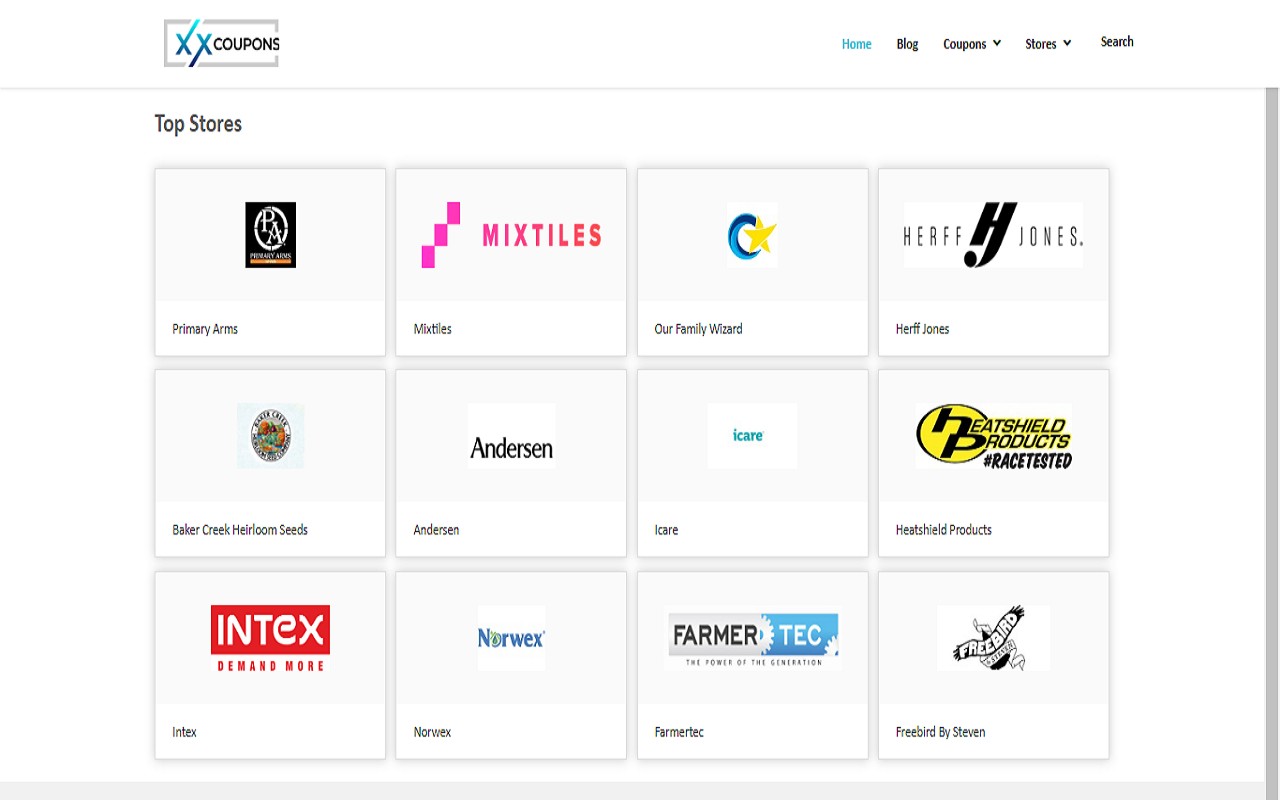
Task: Click Search in the navigation bar
Action: tap(1117, 42)
